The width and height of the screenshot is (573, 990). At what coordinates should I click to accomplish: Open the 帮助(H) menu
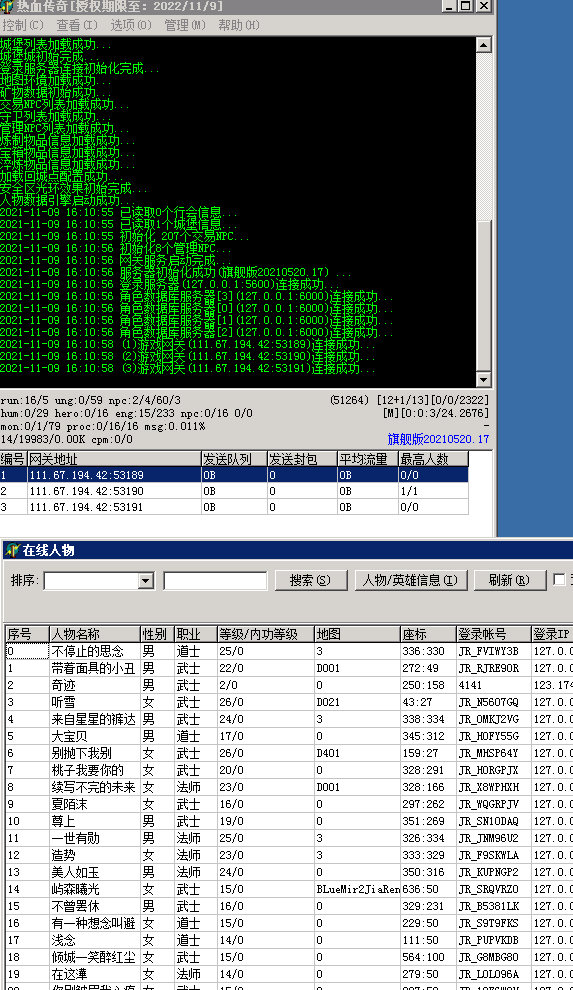pyautogui.click(x=239, y=25)
